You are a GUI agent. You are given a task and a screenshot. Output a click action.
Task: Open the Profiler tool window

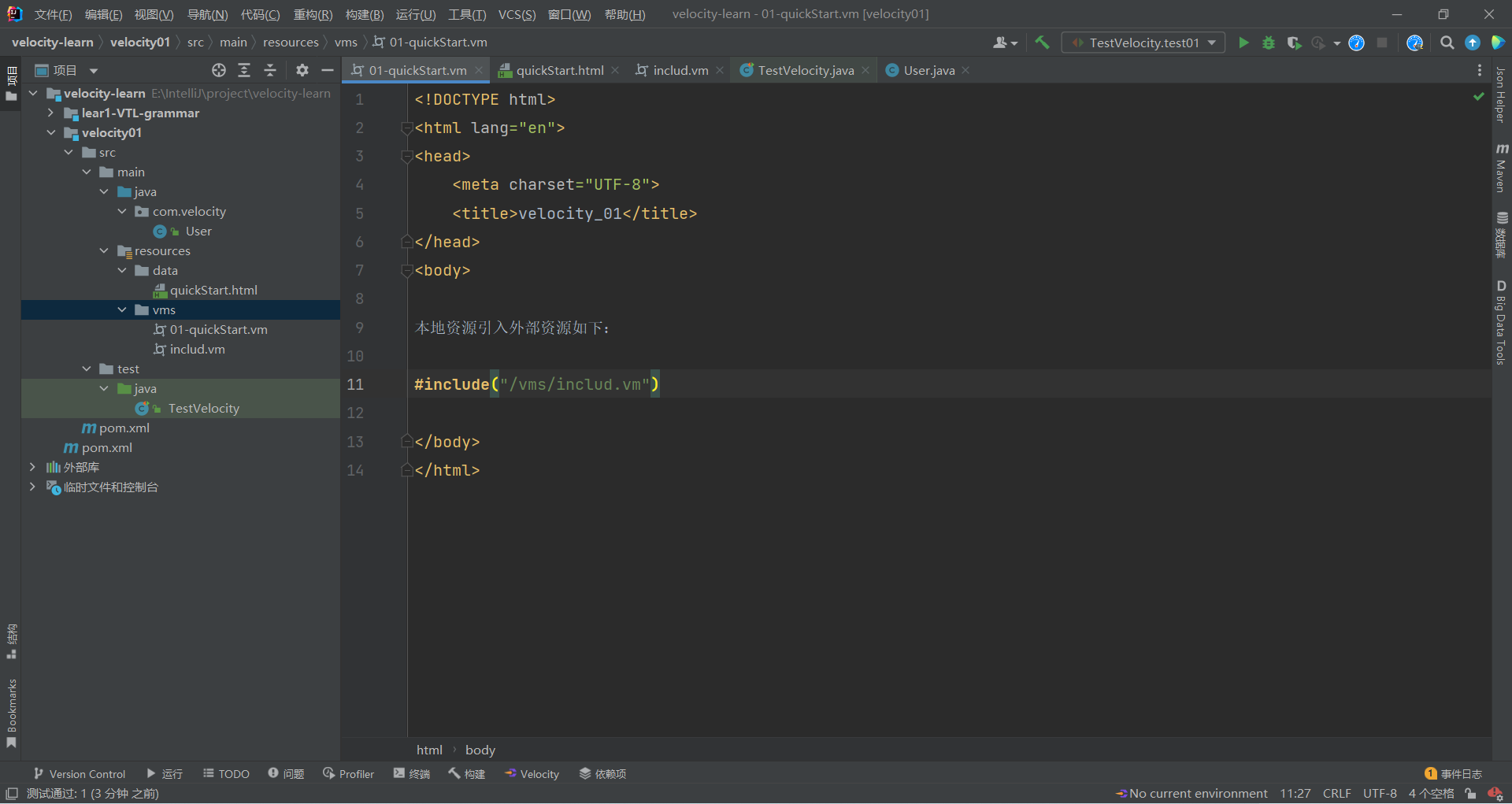coord(348,774)
